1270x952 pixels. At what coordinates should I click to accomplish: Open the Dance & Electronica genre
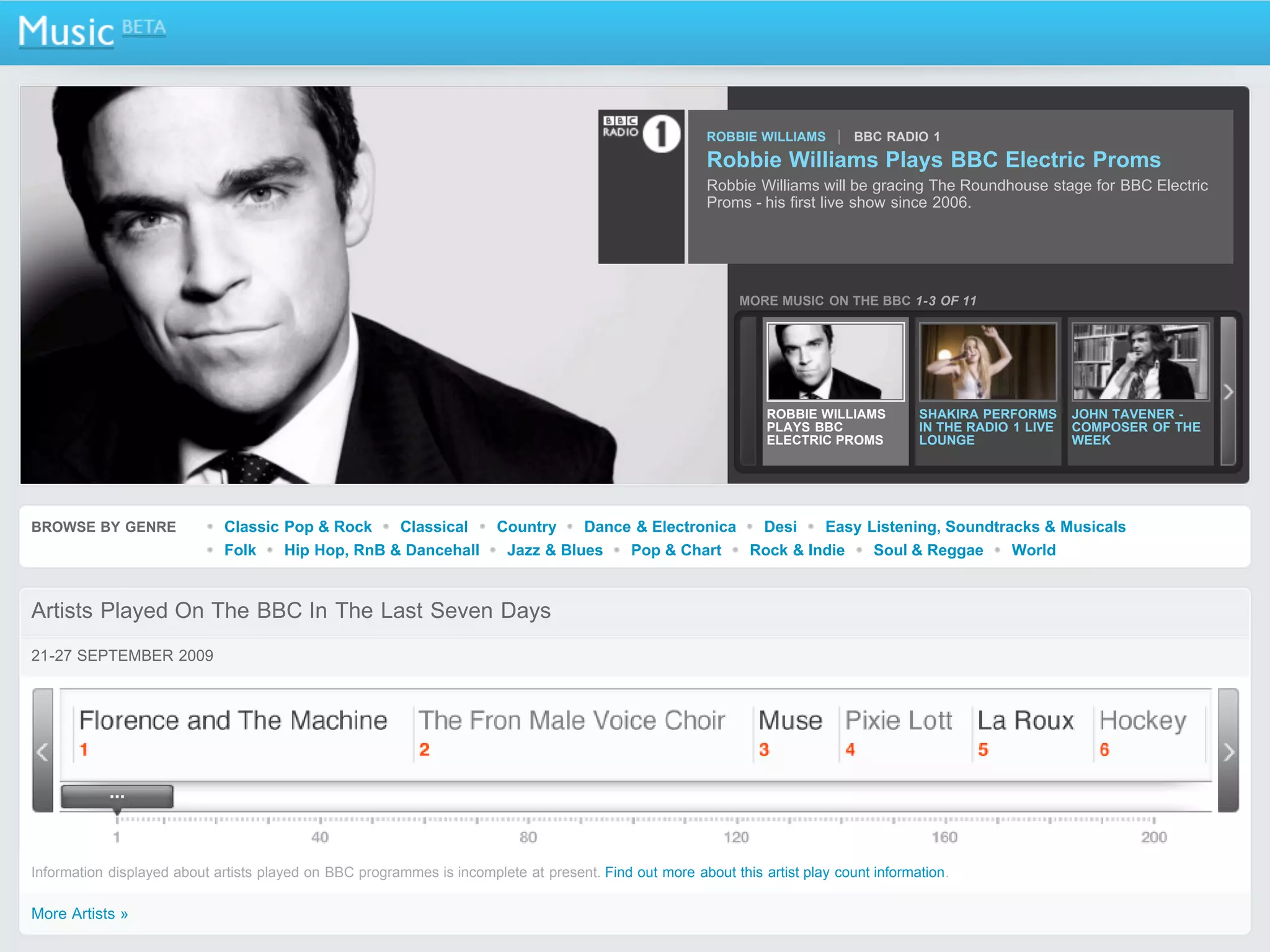(660, 527)
